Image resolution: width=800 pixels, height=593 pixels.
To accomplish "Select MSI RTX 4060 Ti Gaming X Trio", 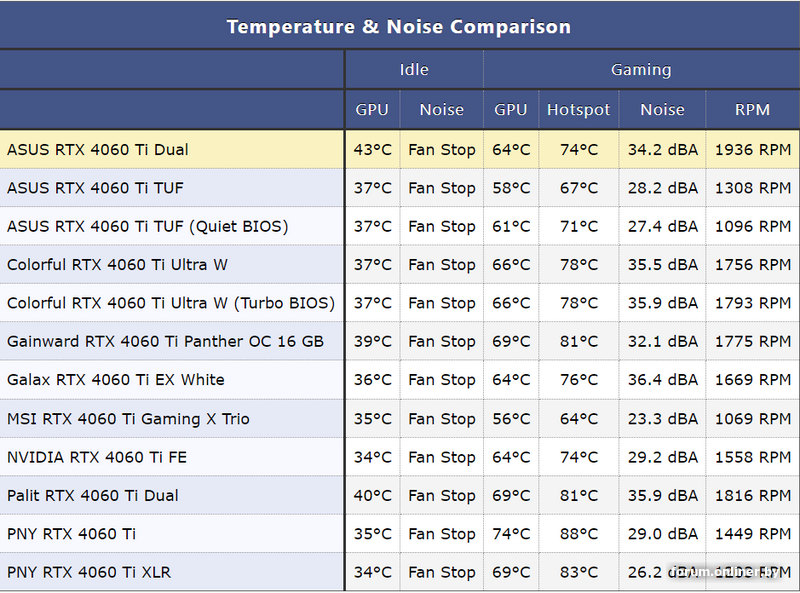I will coord(128,419).
